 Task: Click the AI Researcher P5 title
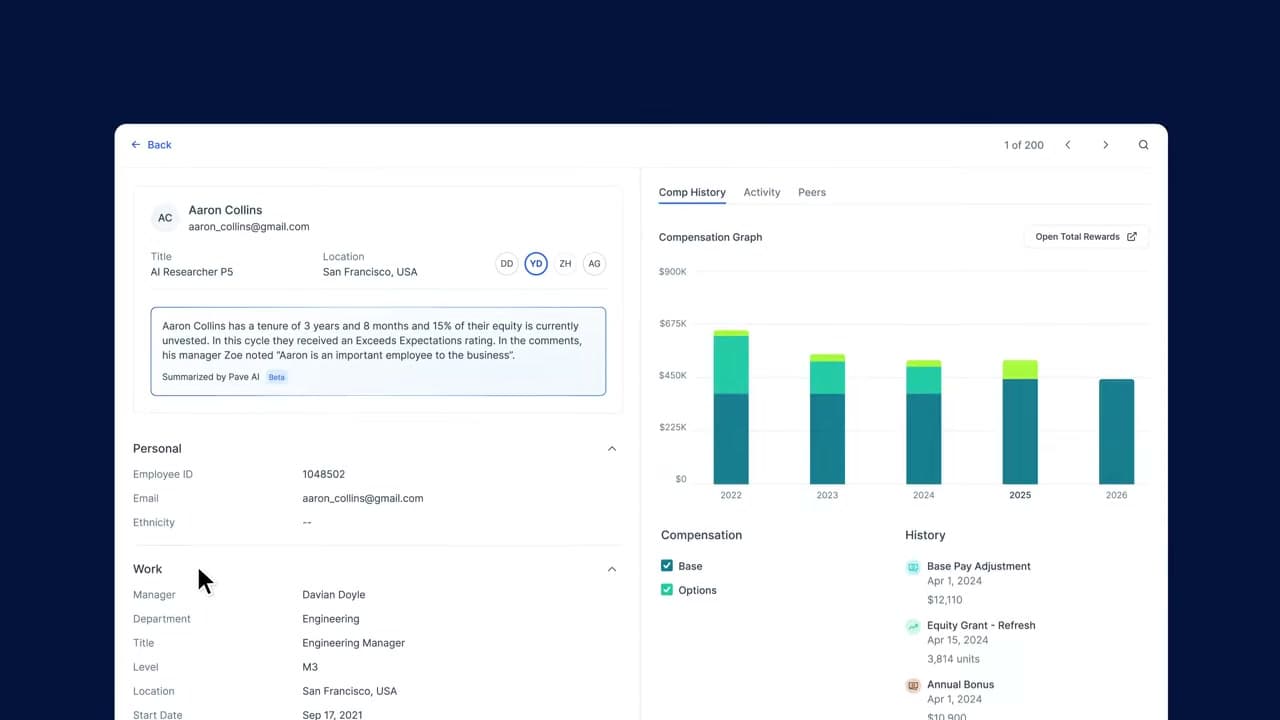point(192,272)
